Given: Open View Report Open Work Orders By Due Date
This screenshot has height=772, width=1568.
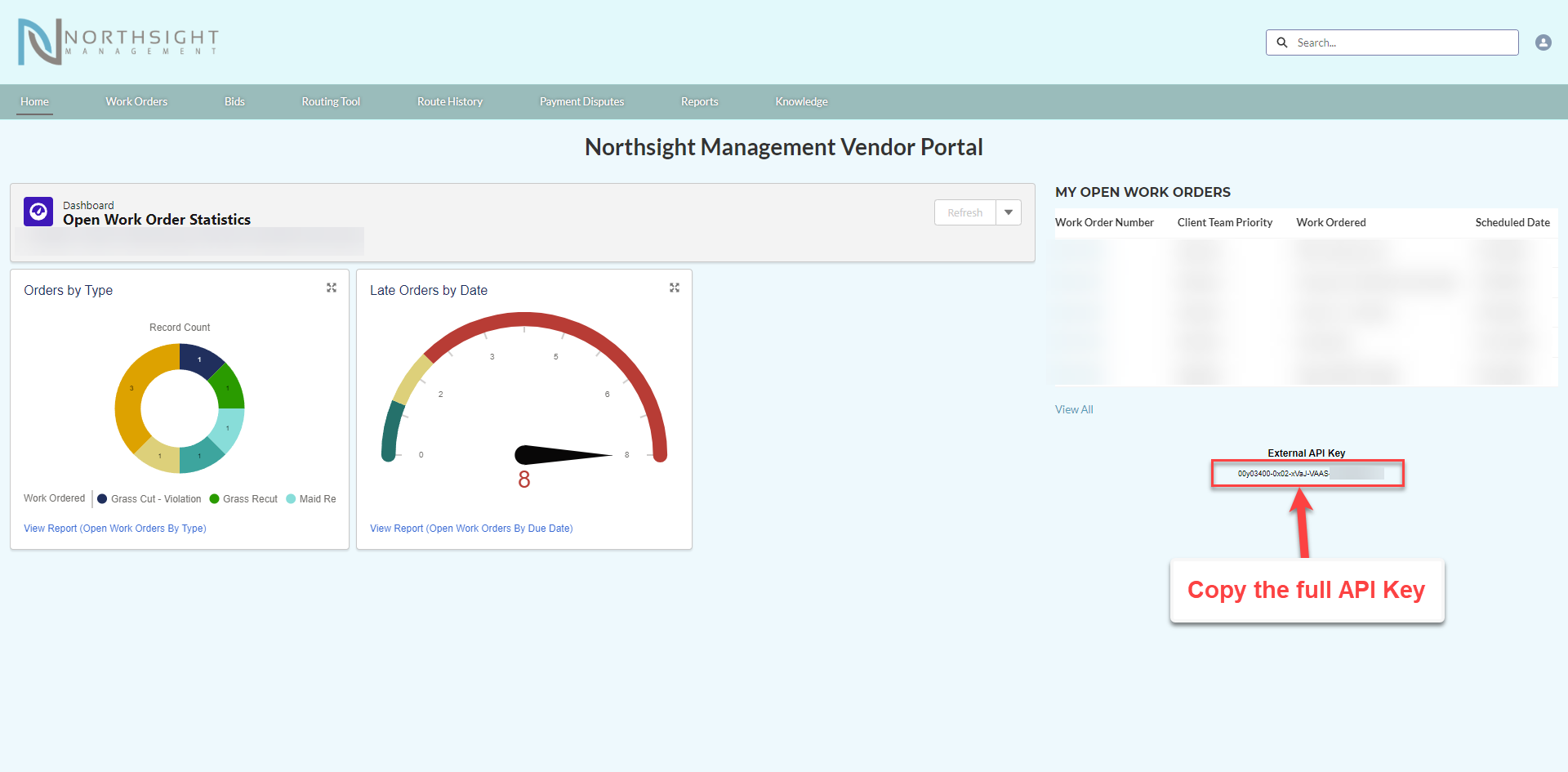Looking at the screenshot, I should click(x=471, y=529).
